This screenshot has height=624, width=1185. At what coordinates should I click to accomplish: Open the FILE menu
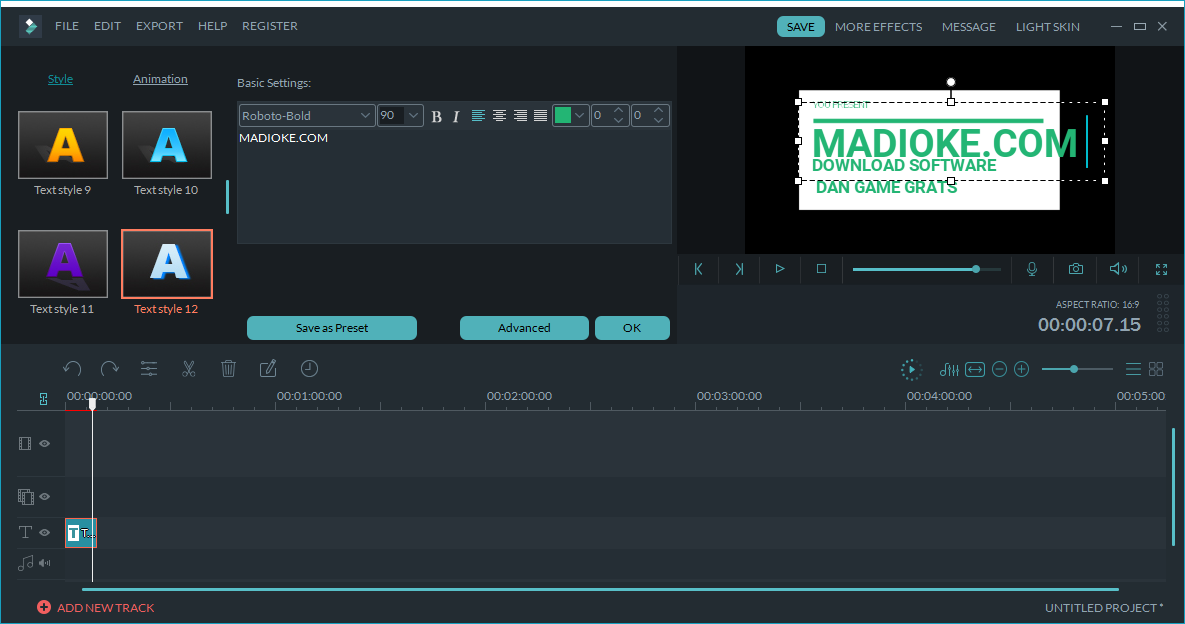coord(67,26)
